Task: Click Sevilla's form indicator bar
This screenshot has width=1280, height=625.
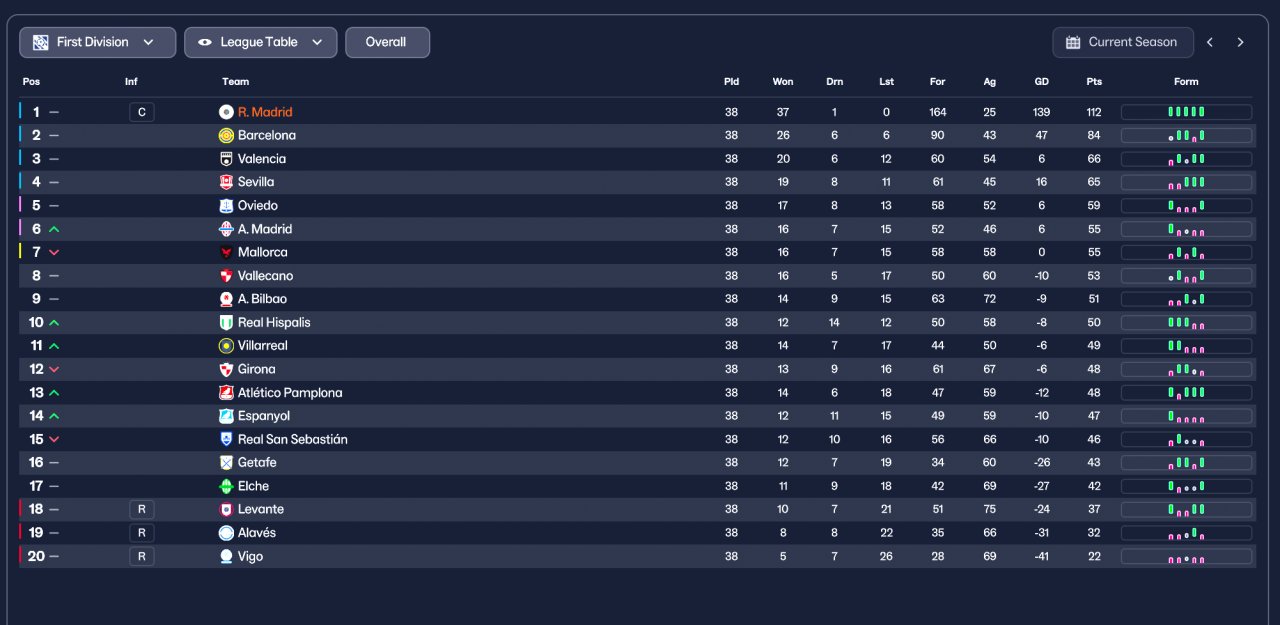Action: [x=1186, y=182]
